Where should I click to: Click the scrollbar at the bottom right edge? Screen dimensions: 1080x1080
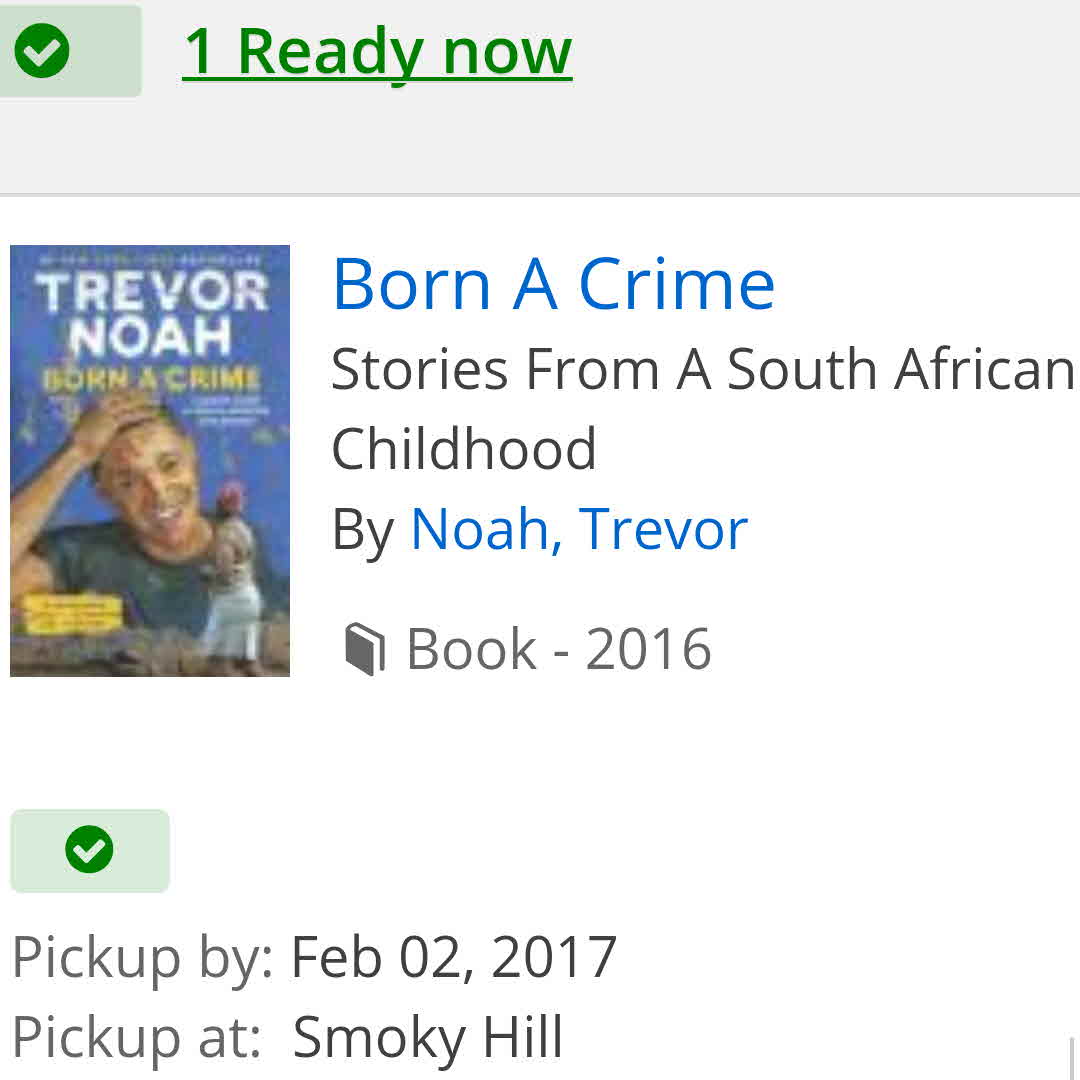point(1071,1058)
